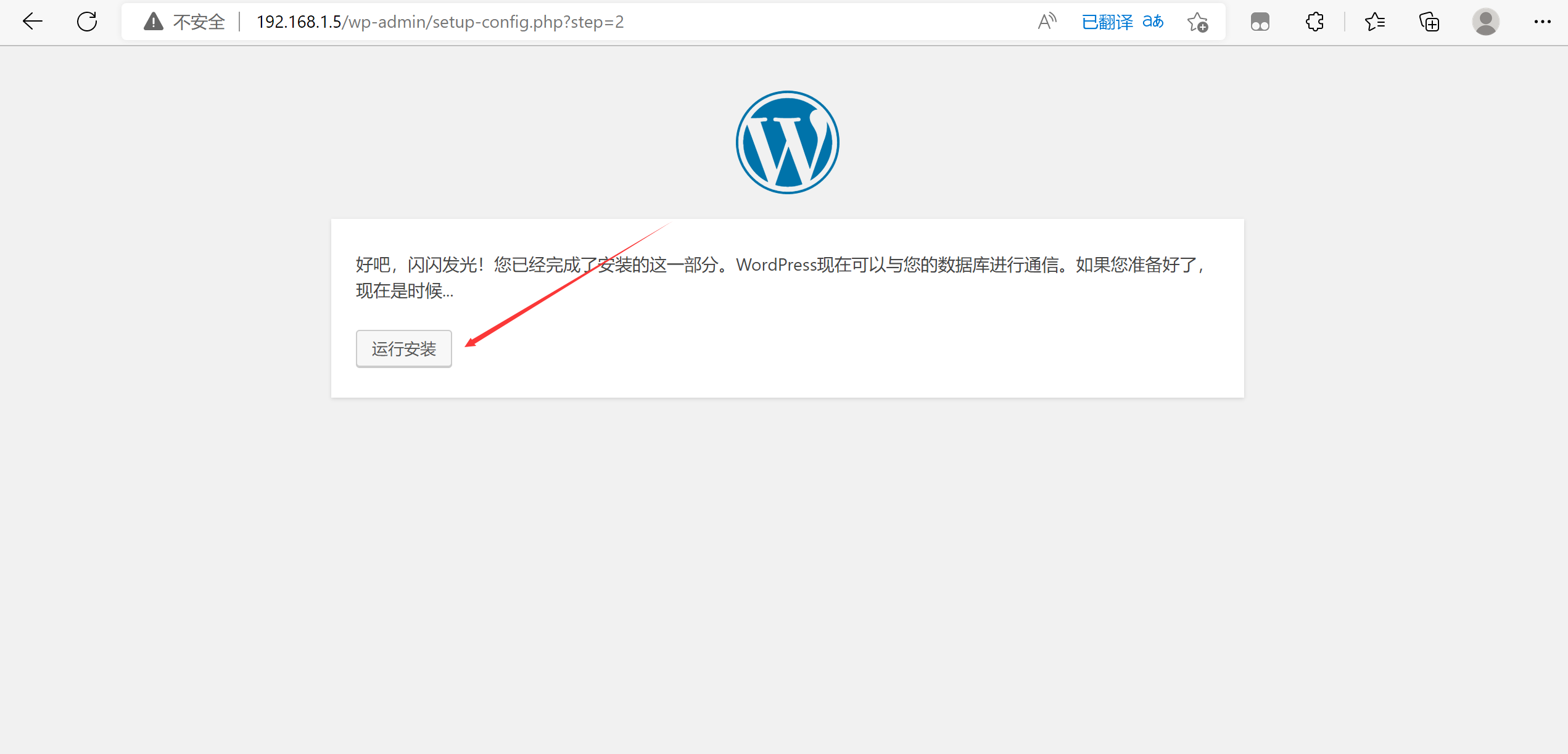Reload the page with refresh icon

87,22
